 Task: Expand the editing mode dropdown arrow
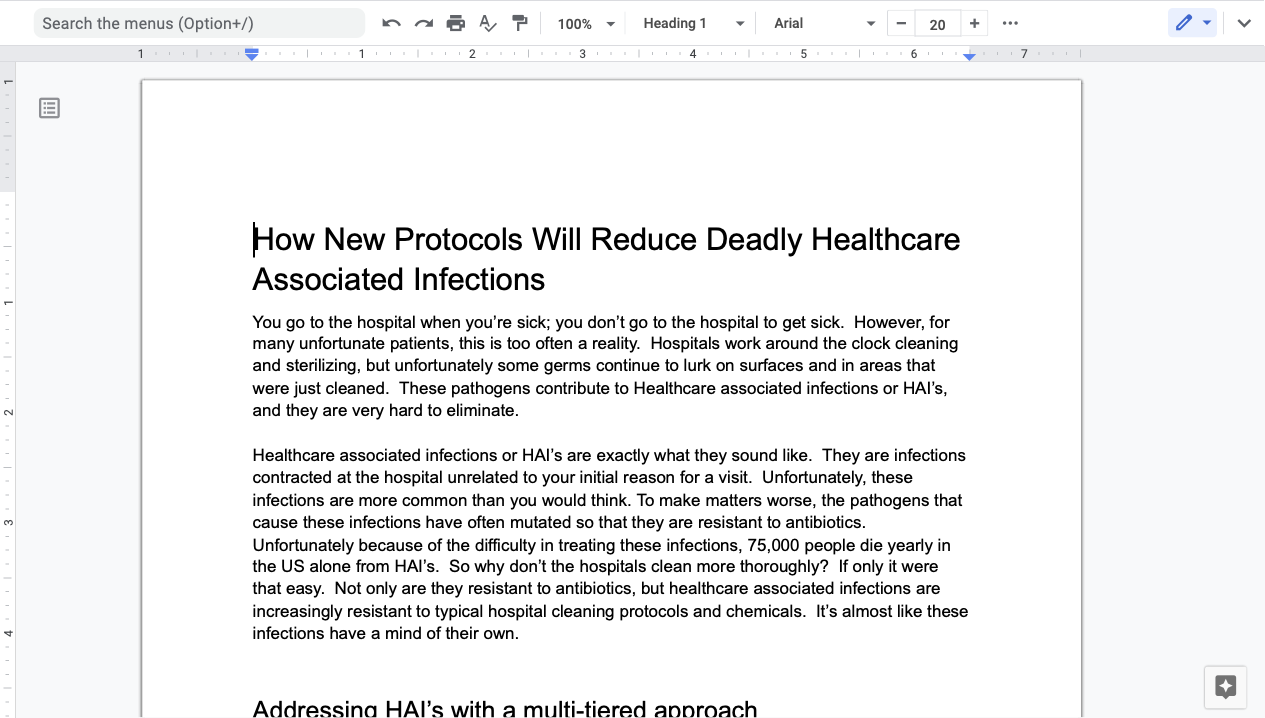click(1207, 23)
